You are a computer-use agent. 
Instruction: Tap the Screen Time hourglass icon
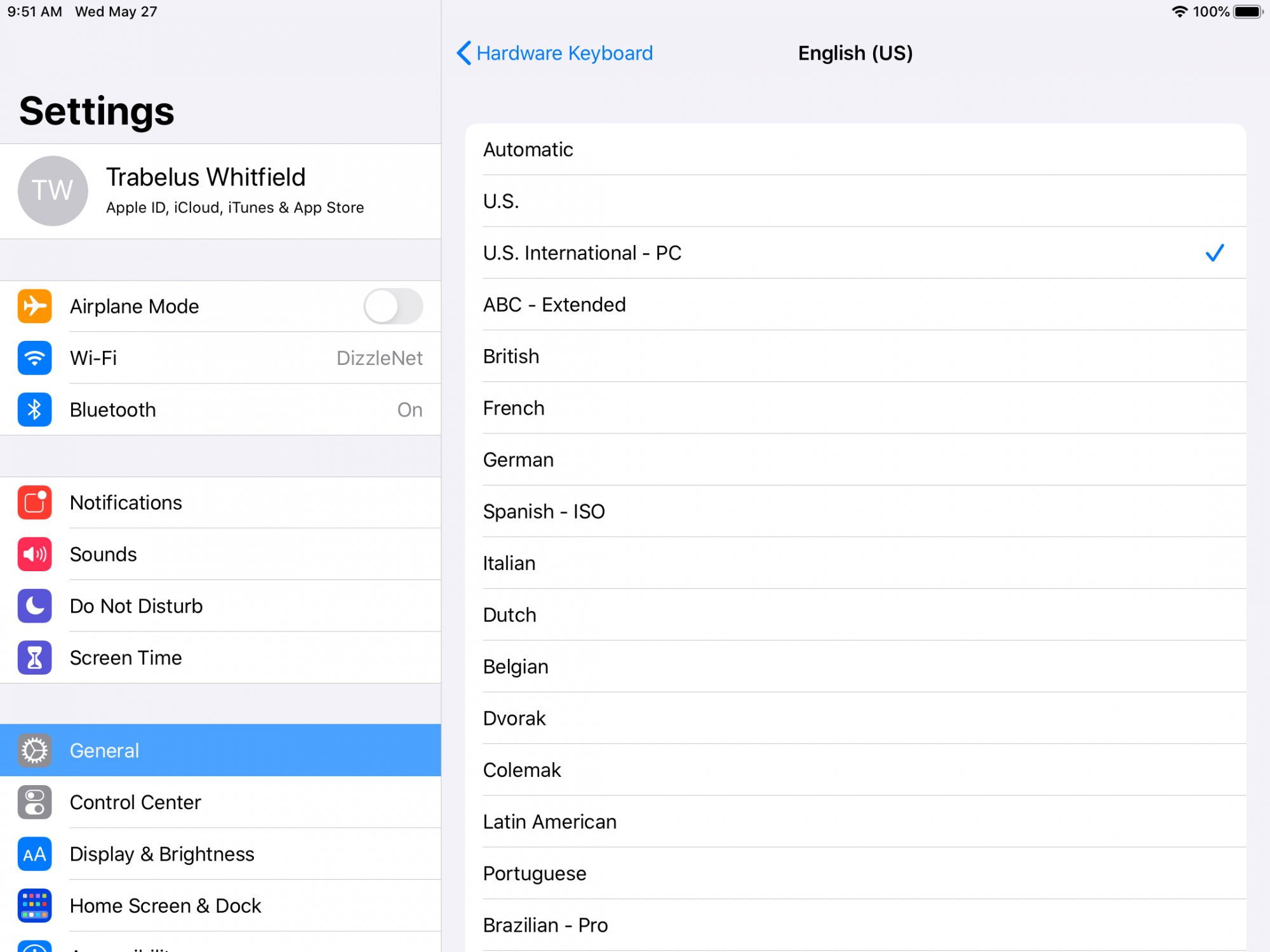pos(34,658)
